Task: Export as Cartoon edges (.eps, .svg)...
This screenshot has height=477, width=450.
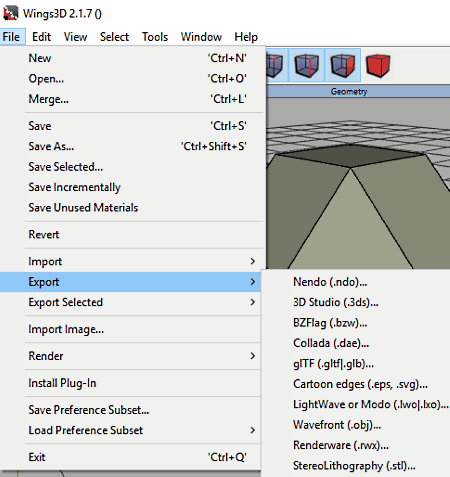Action: pos(356,384)
